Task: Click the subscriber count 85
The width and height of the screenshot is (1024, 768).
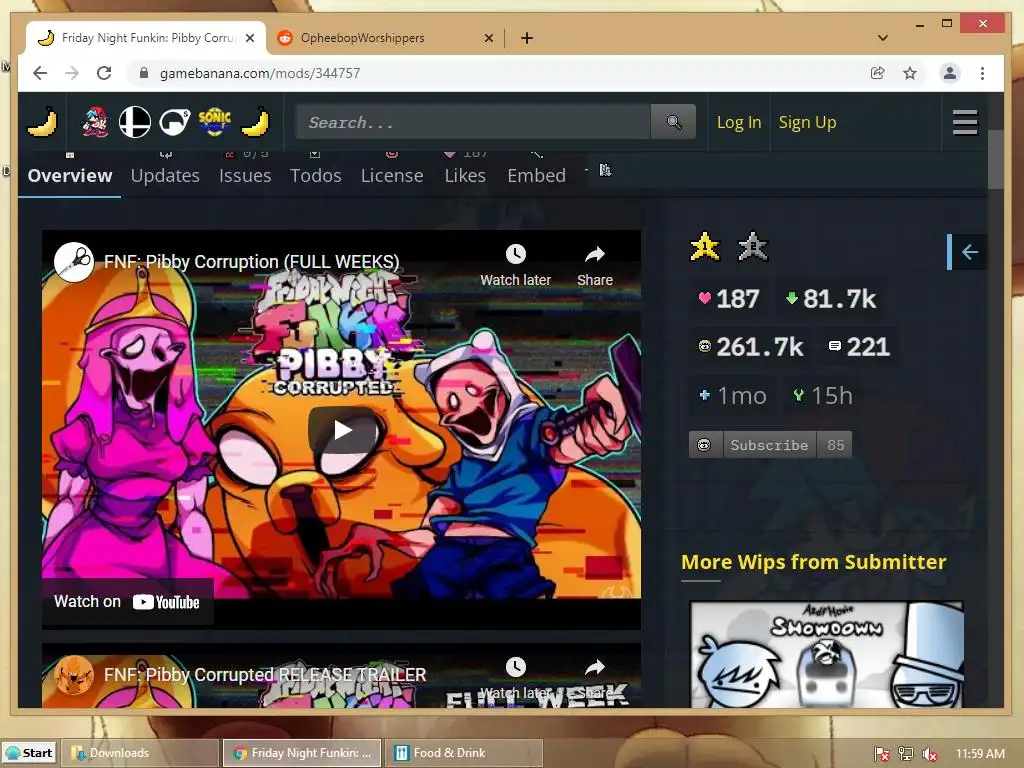Action: pos(835,445)
